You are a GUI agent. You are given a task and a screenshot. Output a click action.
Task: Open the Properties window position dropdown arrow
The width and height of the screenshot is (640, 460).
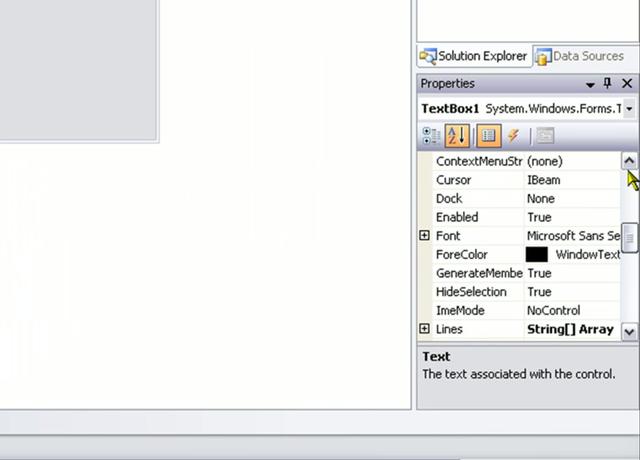click(x=590, y=84)
